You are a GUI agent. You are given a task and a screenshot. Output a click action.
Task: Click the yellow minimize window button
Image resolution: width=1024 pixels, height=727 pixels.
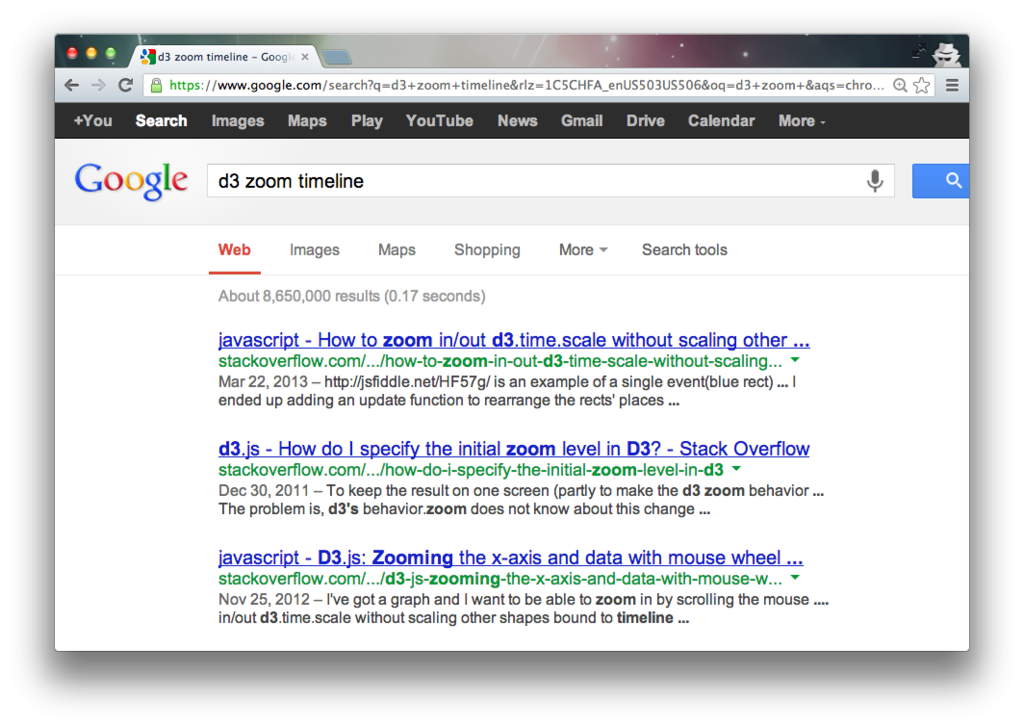pyautogui.click(x=91, y=53)
